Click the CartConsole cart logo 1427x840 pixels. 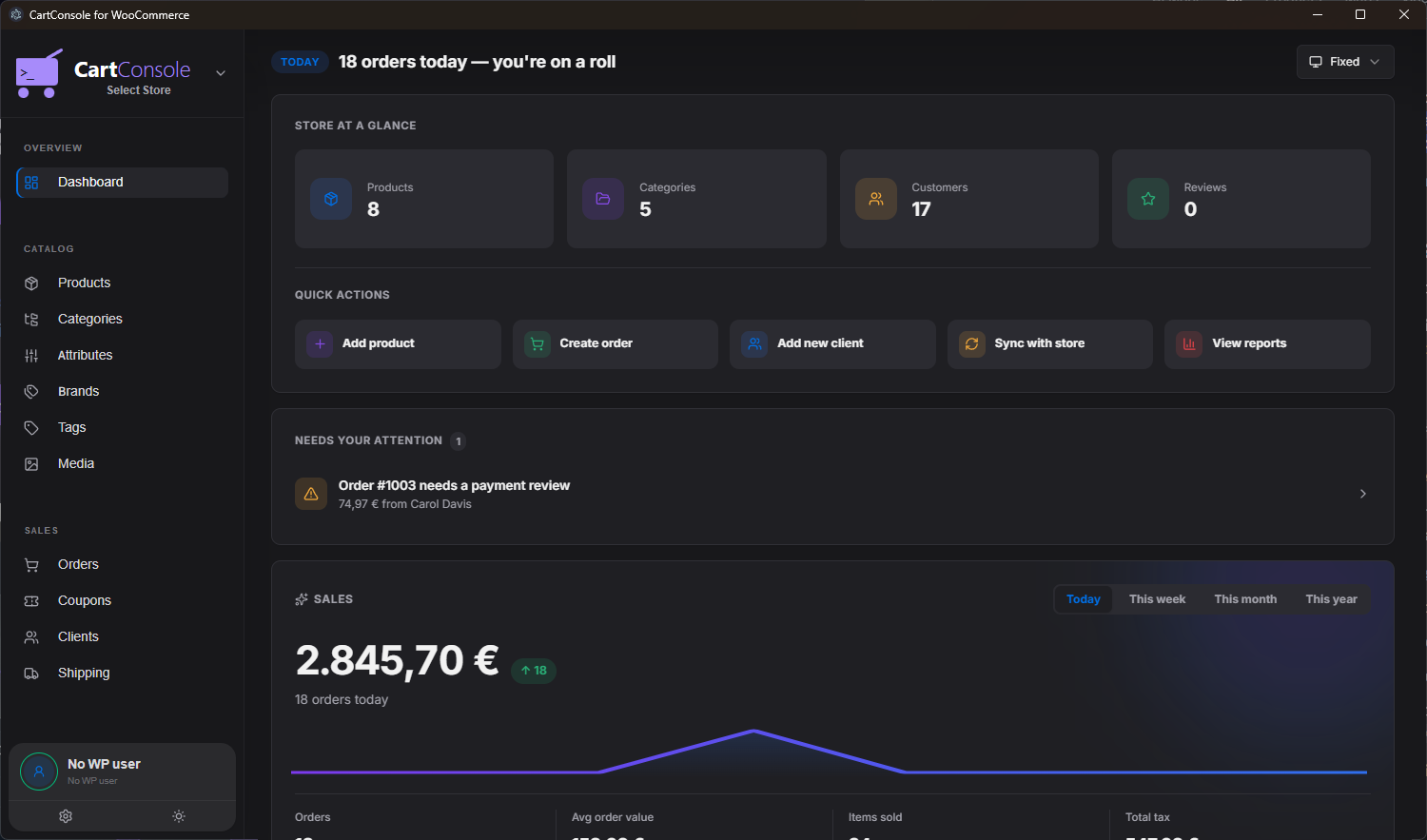tap(39, 73)
